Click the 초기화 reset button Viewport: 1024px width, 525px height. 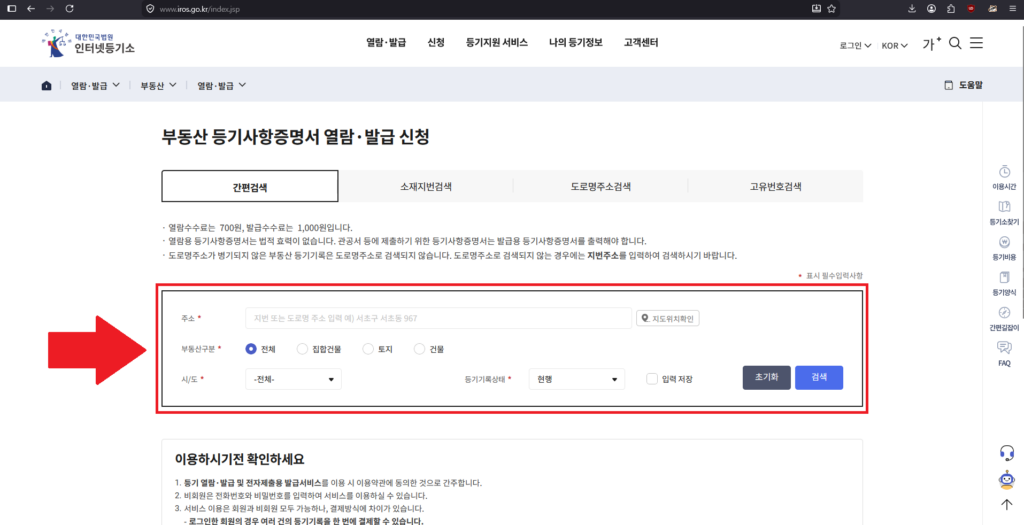click(x=767, y=377)
